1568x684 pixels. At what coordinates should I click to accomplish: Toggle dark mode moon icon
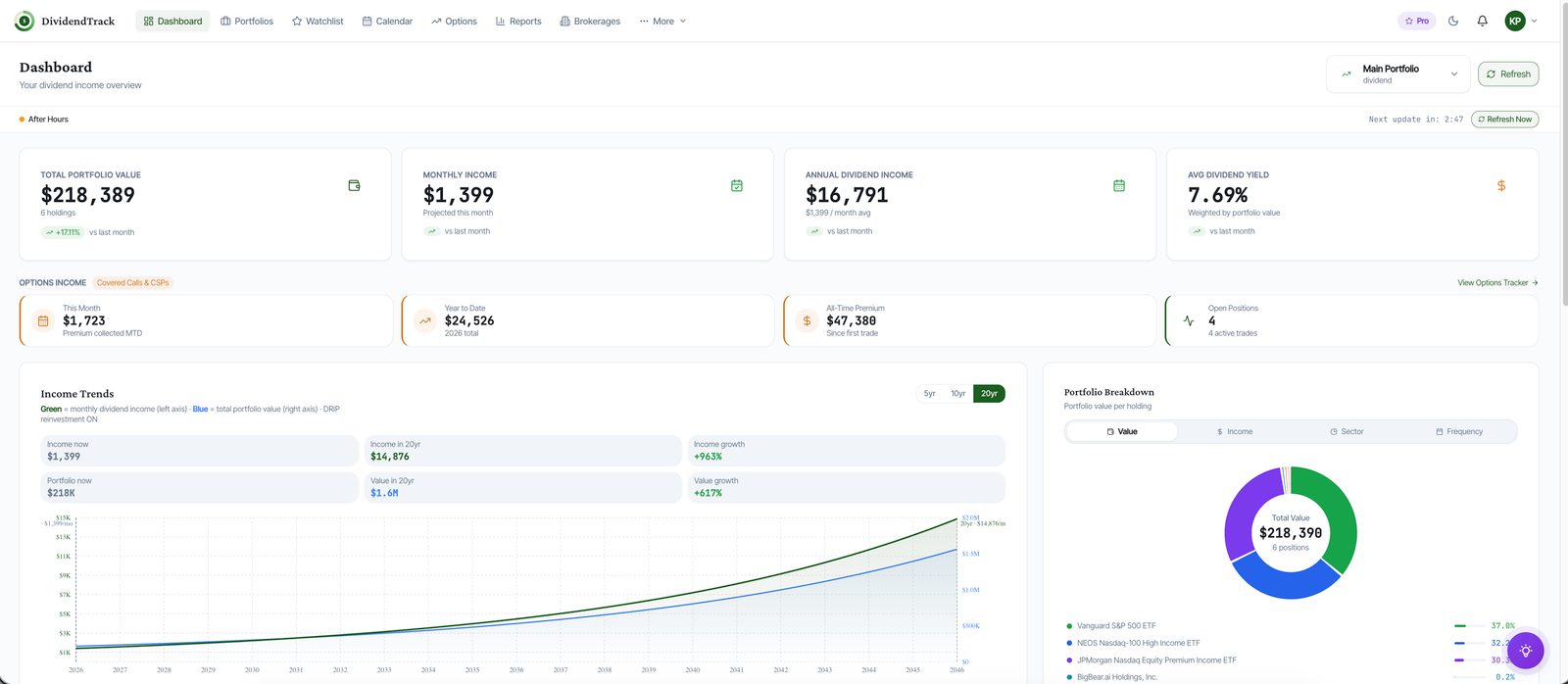[1453, 21]
